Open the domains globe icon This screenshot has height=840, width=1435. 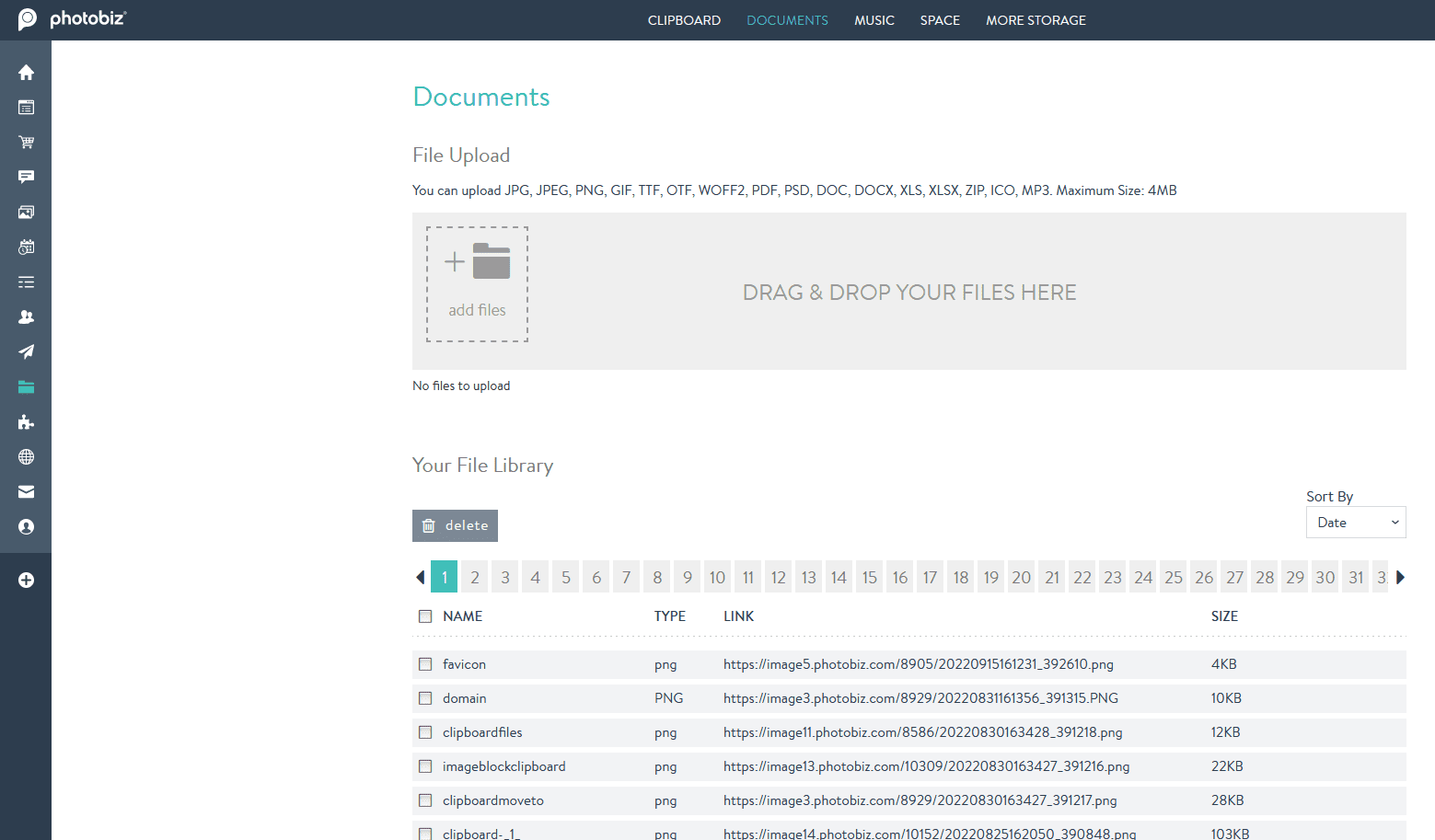26,456
